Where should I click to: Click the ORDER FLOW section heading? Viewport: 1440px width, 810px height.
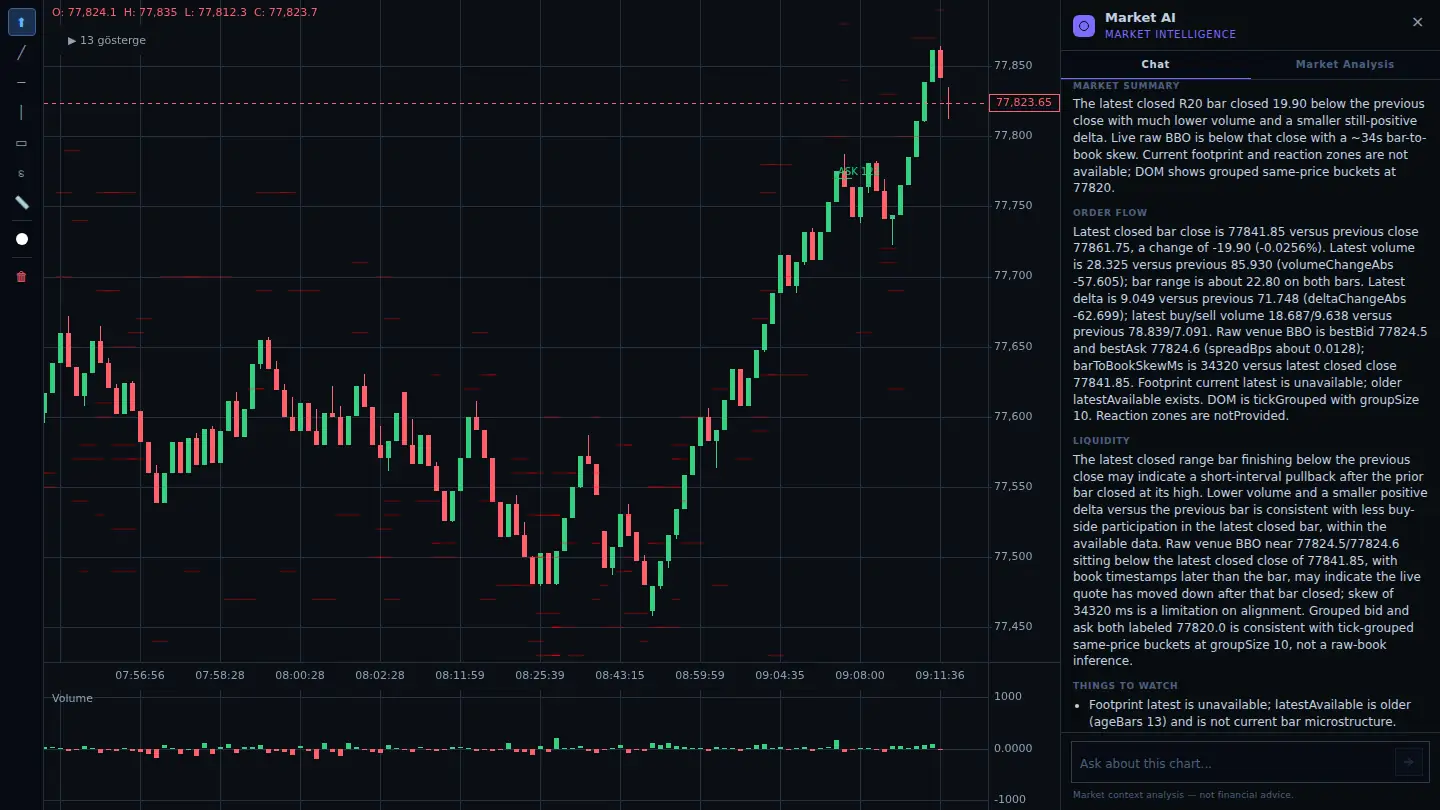pos(1110,213)
